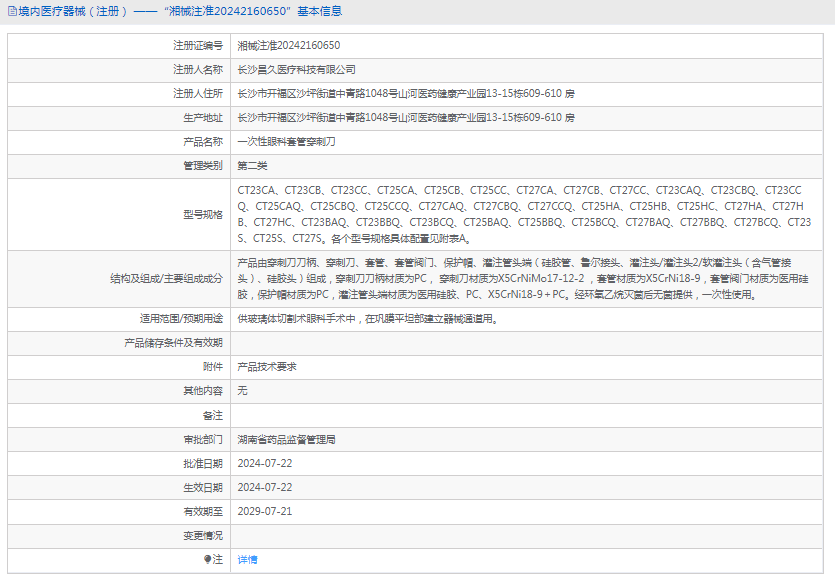Click the 注册证编号 row label
The height and width of the screenshot is (581, 835).
click(197, 45)
